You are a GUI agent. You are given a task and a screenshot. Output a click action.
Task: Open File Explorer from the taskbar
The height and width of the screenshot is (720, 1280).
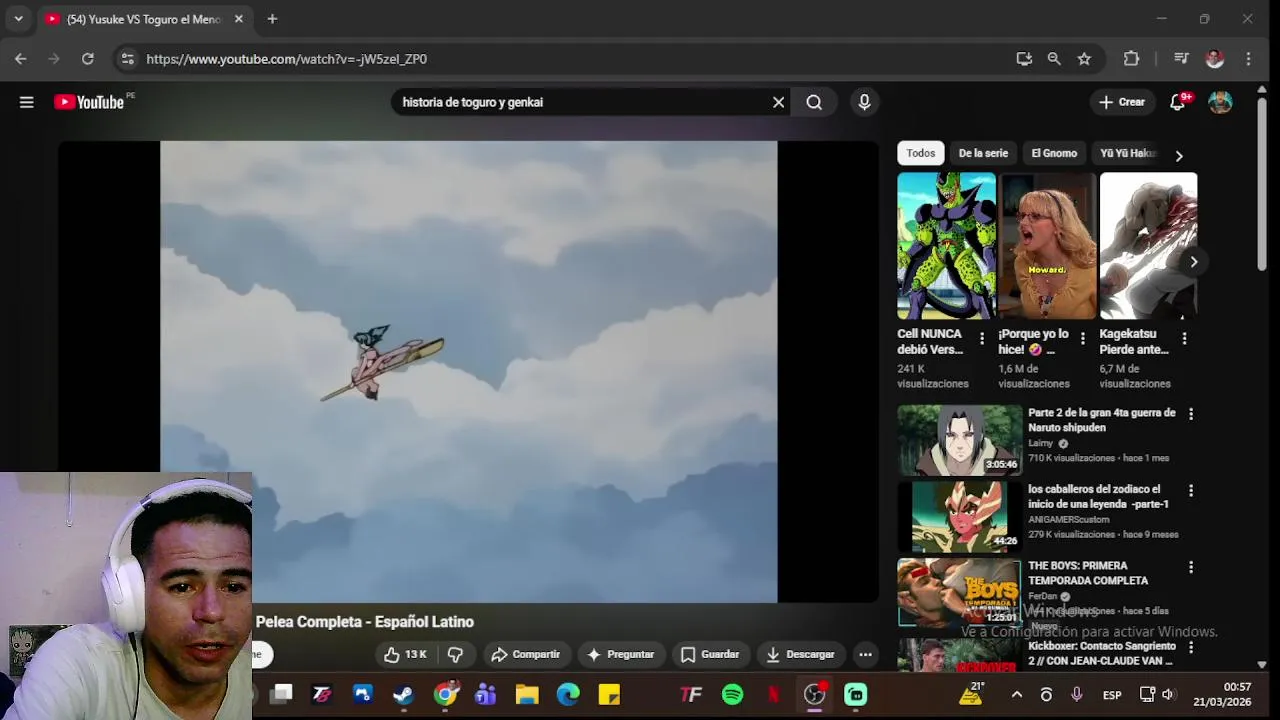tap(527, 695)
